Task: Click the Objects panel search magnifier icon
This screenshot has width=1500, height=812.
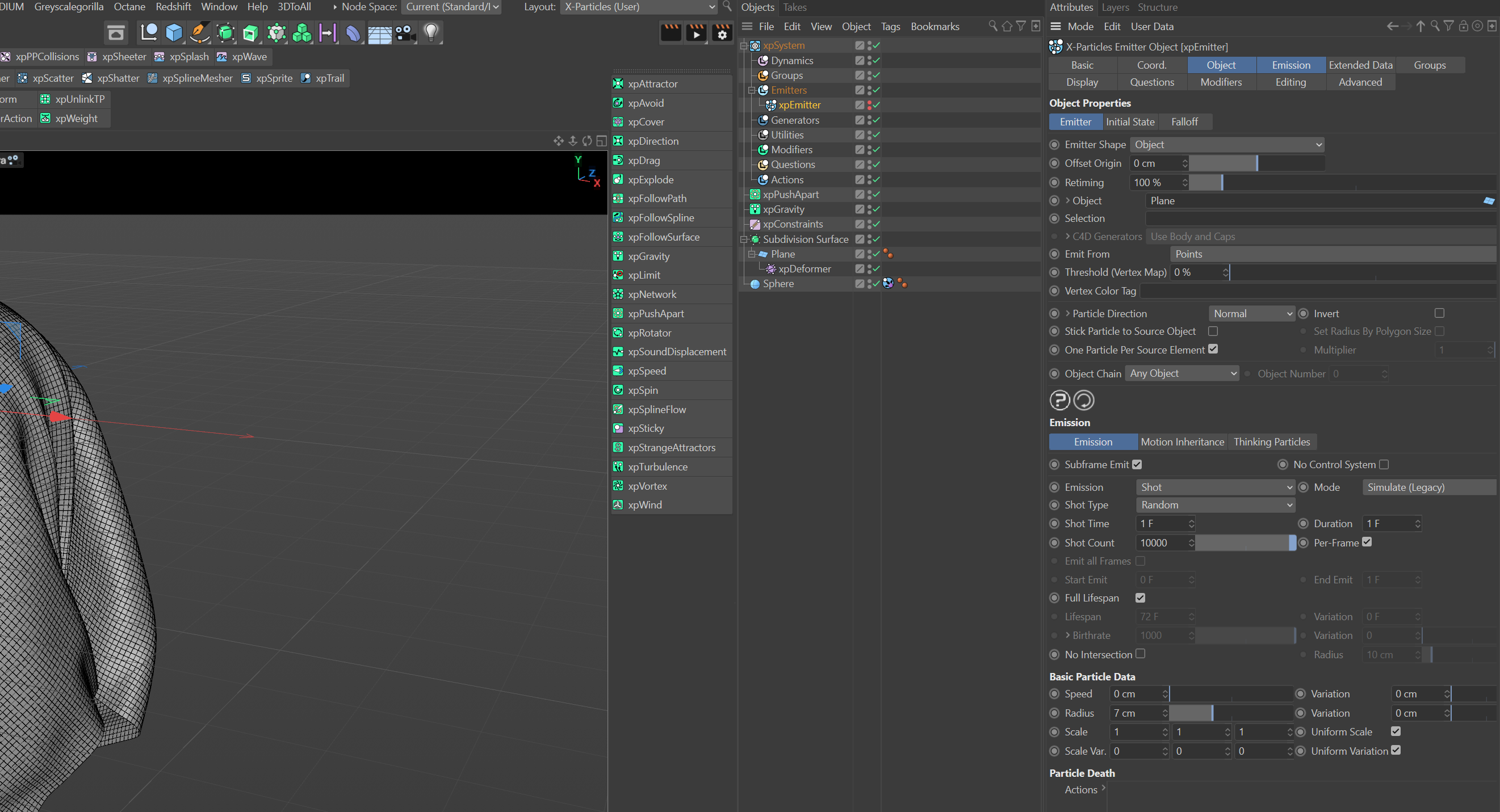Action: 992,26
